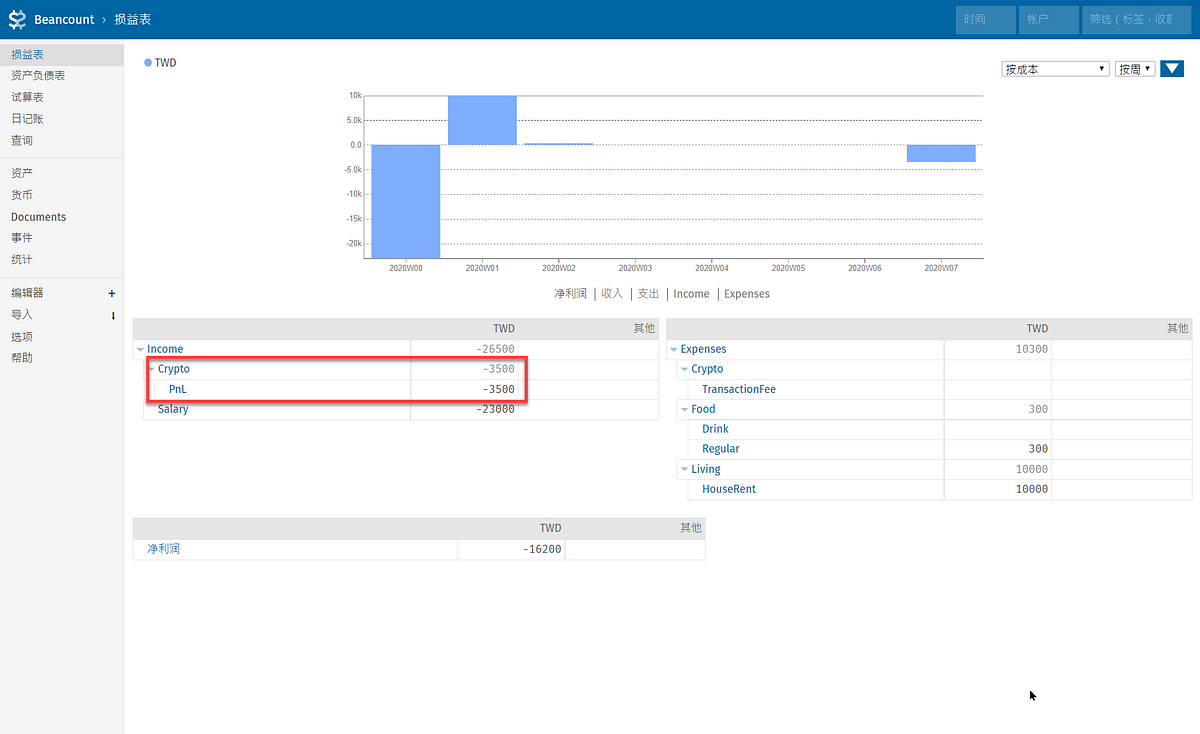Screen dimensions: 1200x734
Task: Click the 时间 filter input field
Action: [985, 20]
